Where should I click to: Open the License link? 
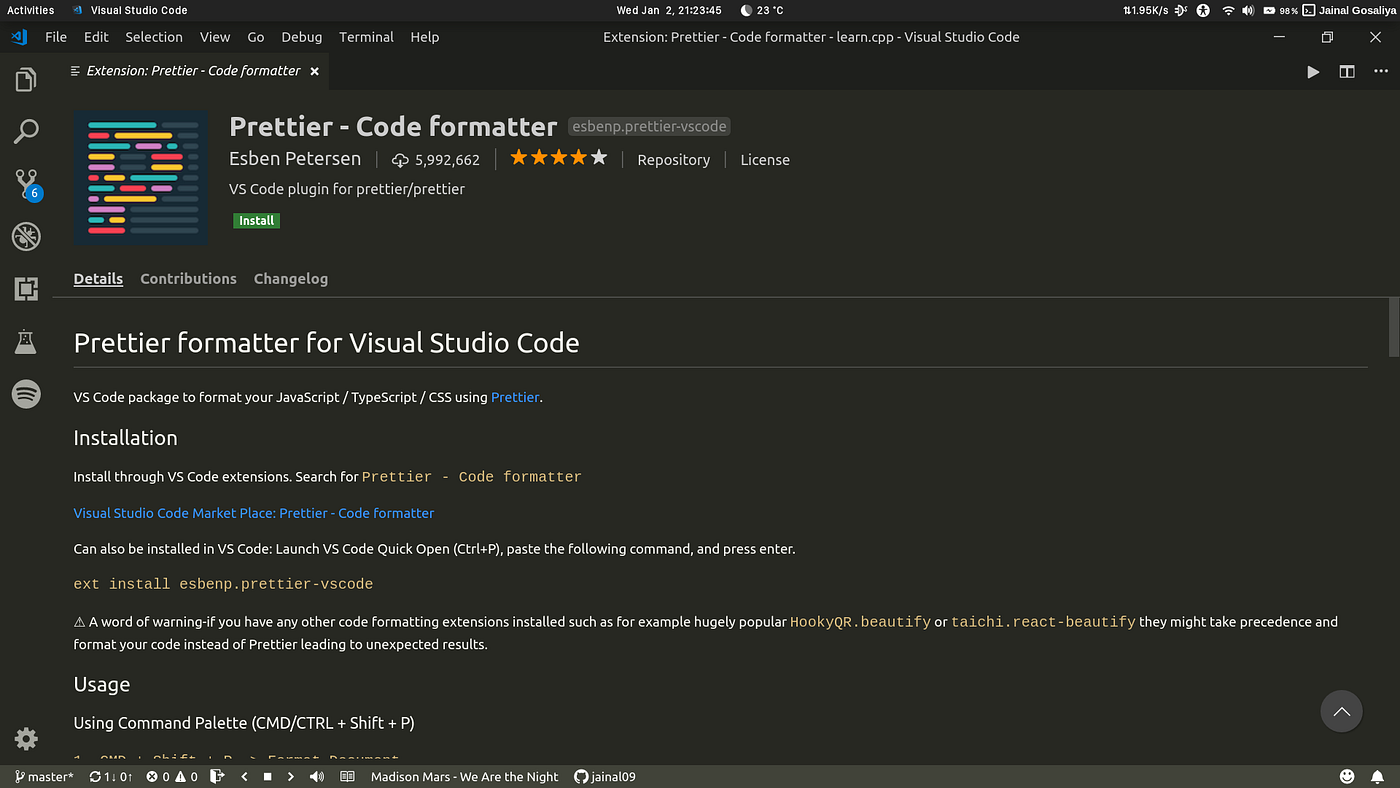(x=765, y=160)
